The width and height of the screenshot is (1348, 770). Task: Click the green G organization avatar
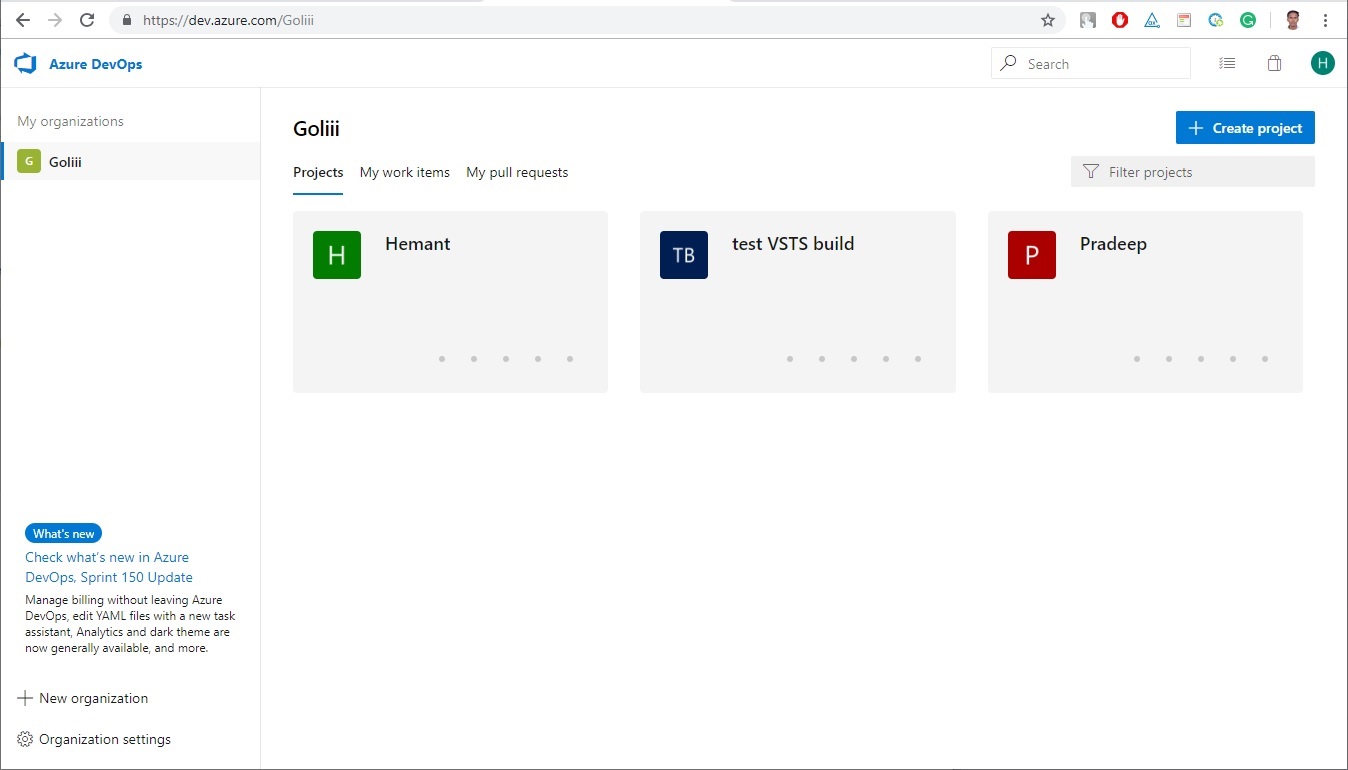click(x=29, y=161)
